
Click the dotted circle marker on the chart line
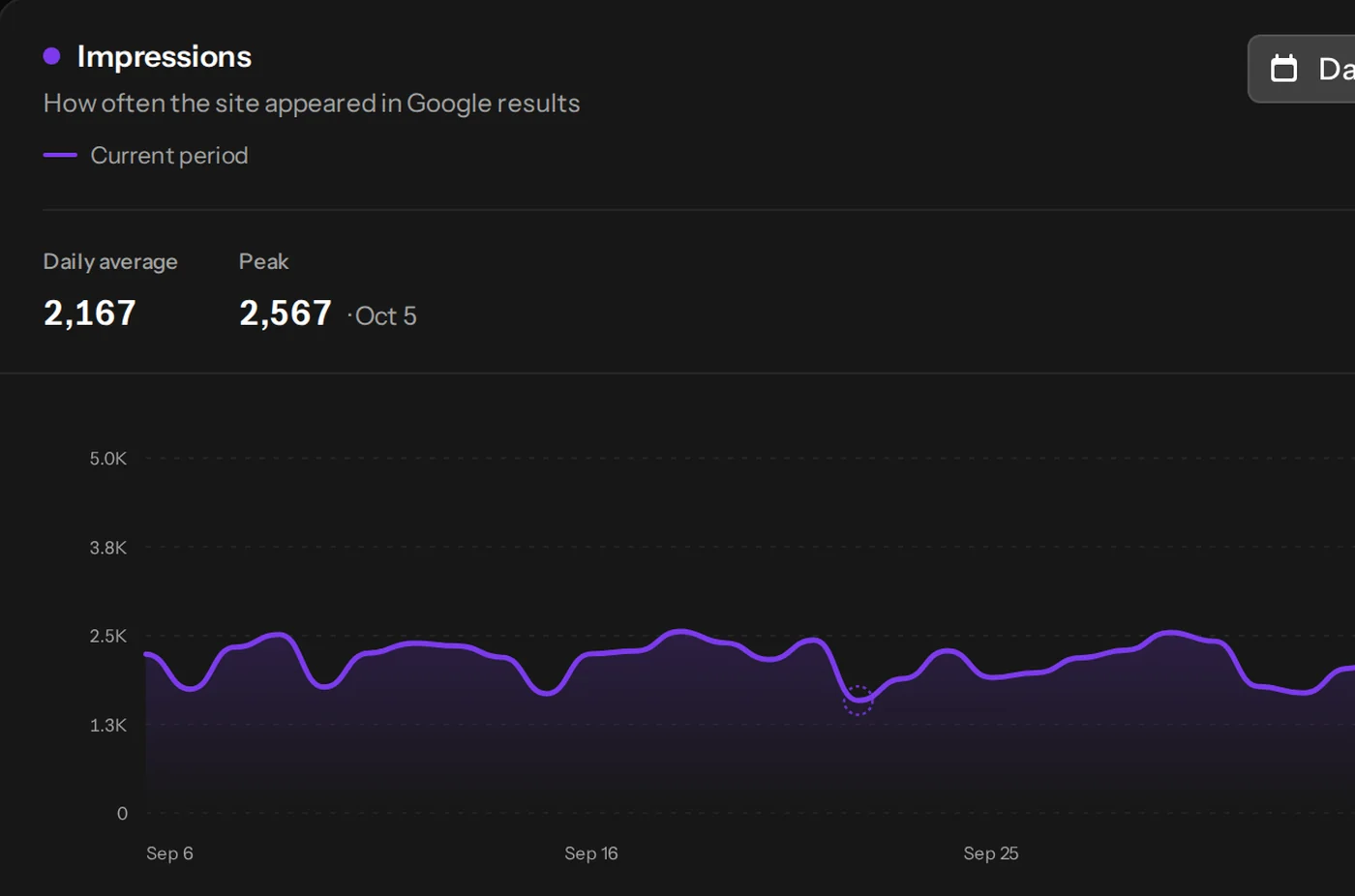[x=858, y=700]
